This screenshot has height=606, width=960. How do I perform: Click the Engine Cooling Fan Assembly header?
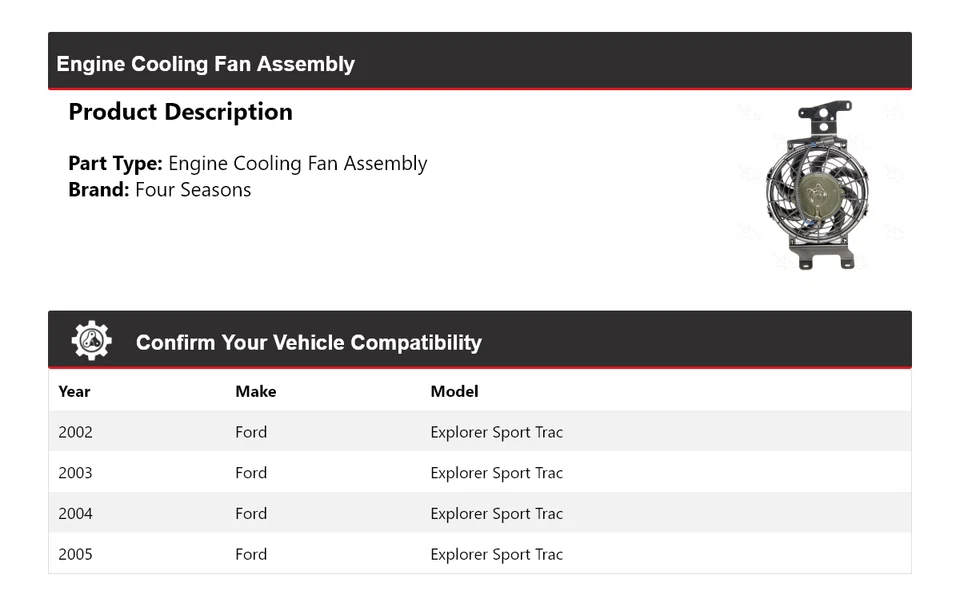point(206,64)
